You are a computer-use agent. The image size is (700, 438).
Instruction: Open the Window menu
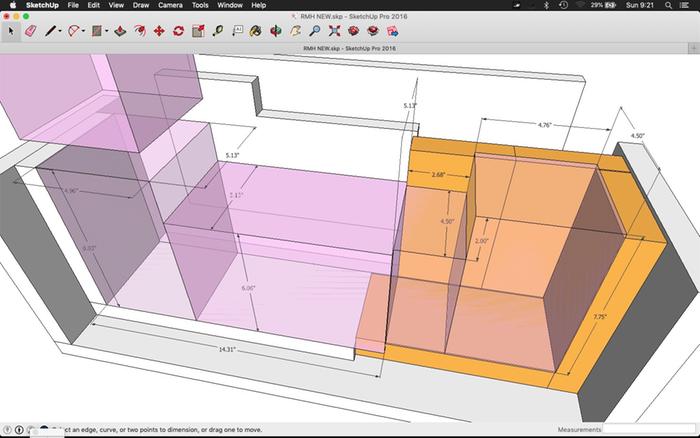[229, 6]
